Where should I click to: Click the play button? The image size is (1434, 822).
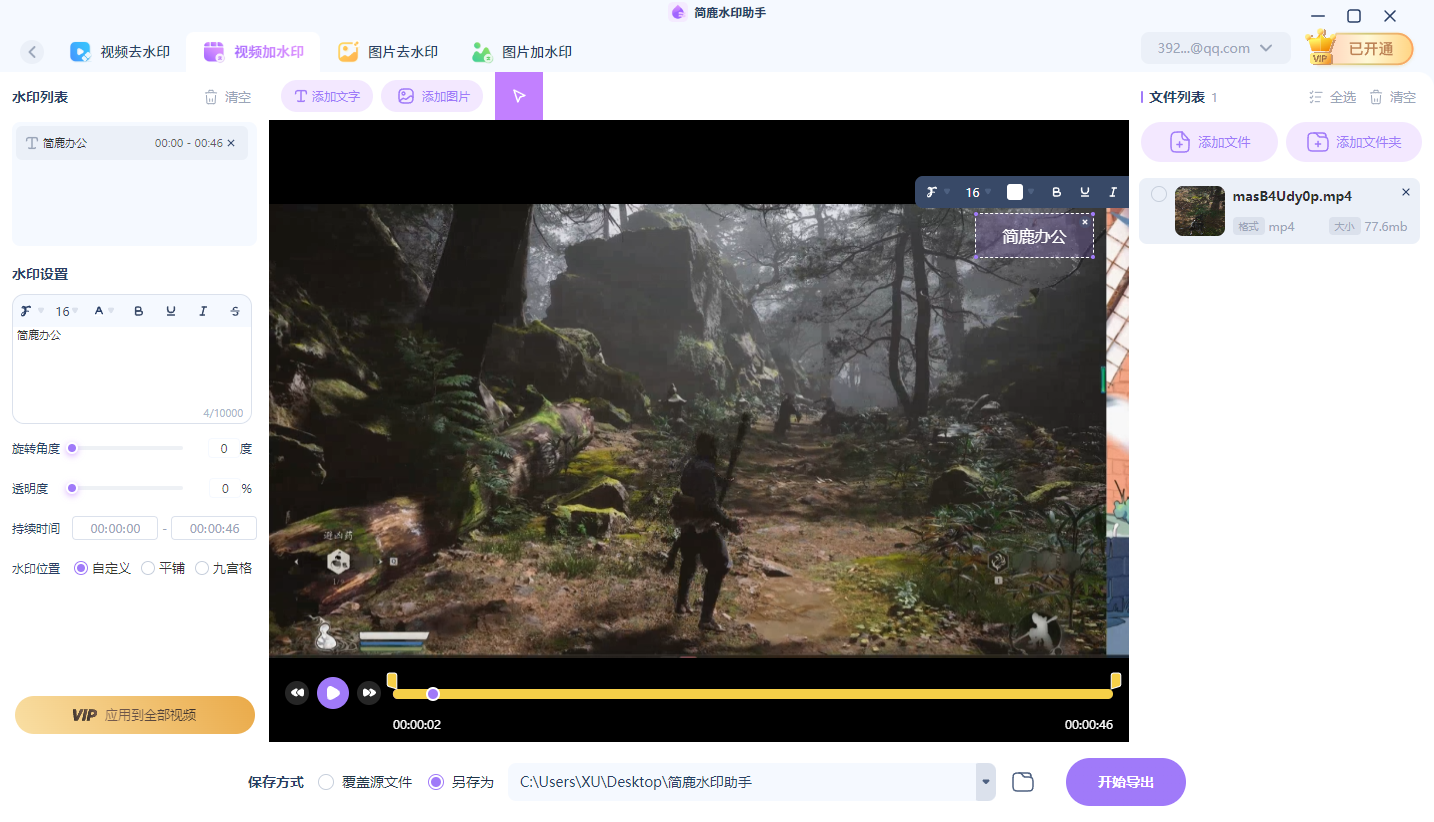coord(333,692)
